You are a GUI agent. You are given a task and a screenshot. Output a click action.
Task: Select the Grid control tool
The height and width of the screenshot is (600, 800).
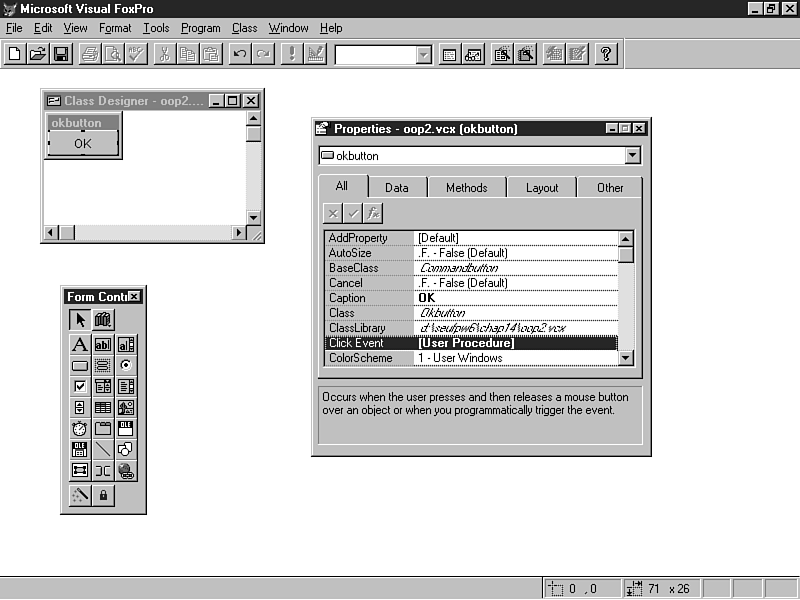click(103, 408)
